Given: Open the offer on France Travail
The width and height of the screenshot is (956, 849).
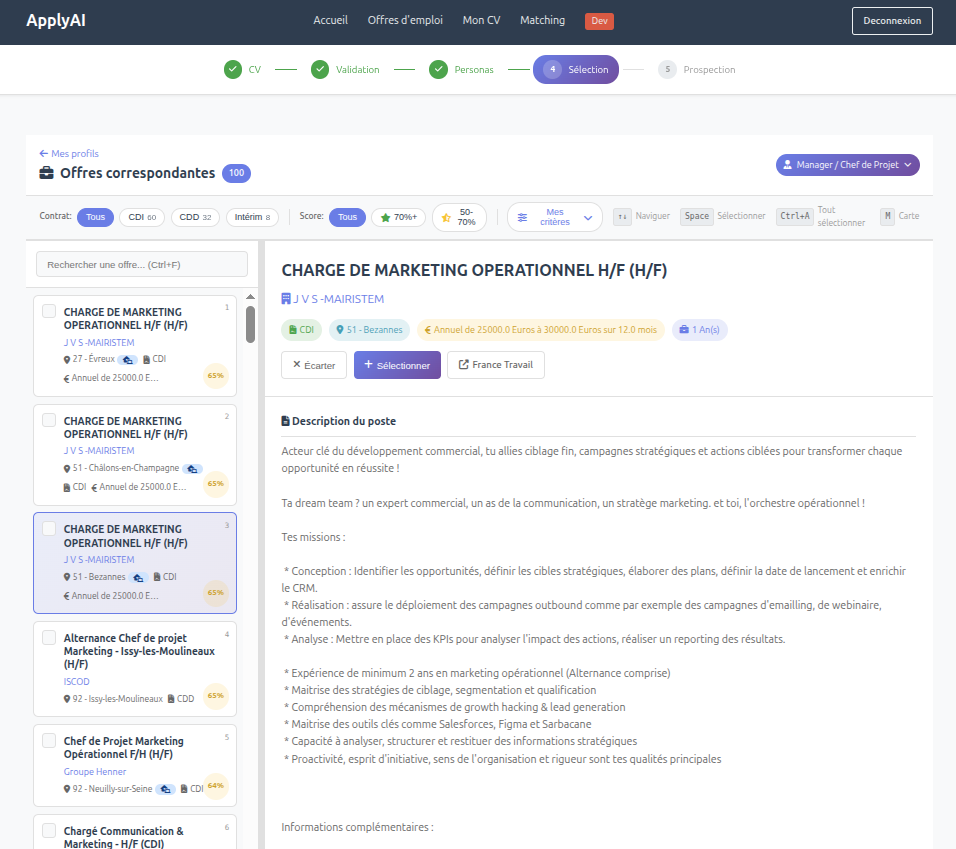Looking at the screenshot, I should tap(495, 365).
